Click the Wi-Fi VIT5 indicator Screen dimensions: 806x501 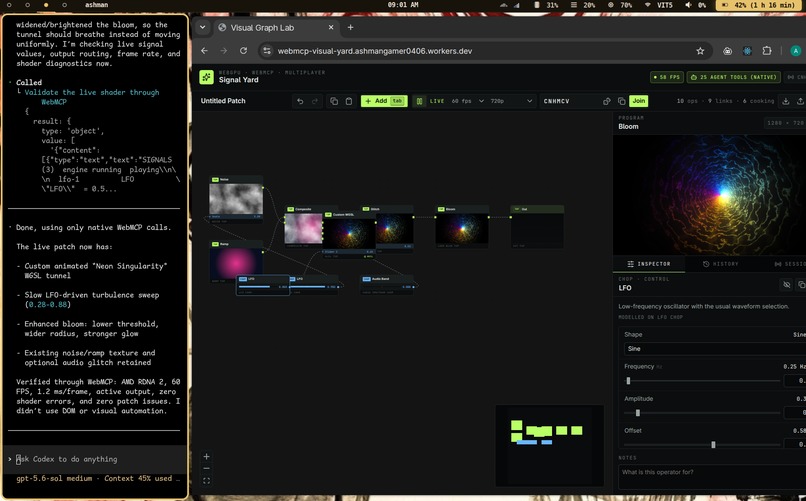[x=659, y=5]
